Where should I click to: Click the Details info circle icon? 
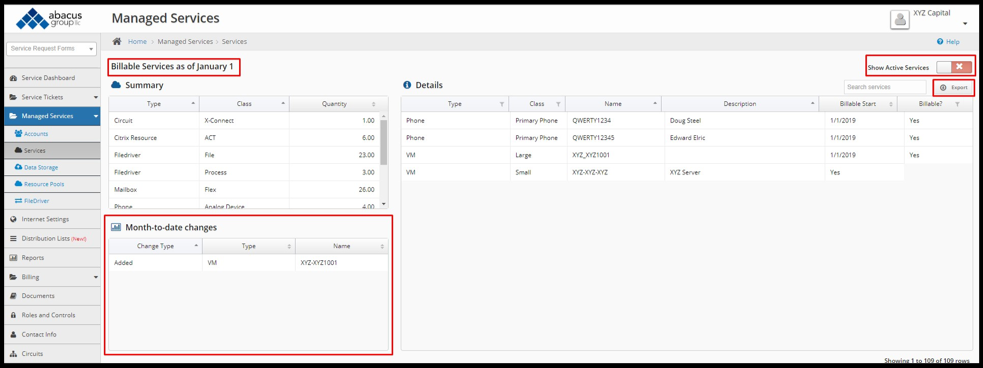406,85
